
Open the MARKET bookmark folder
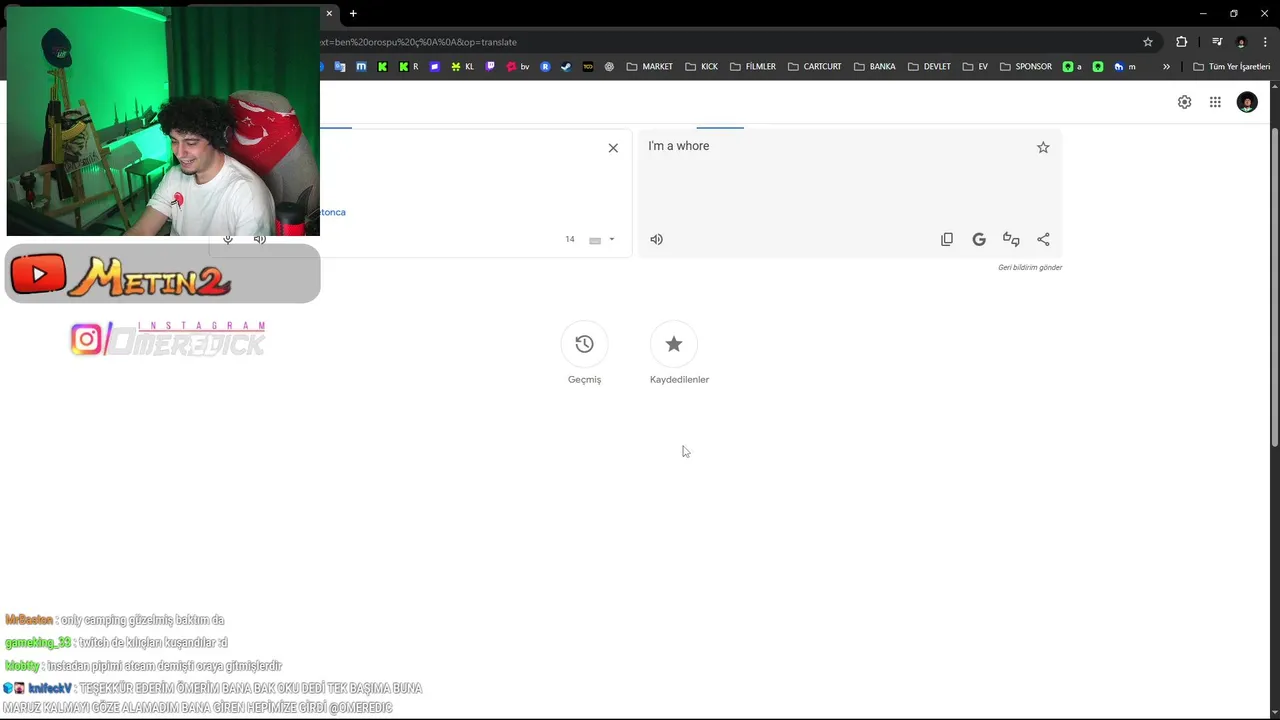coord(649,67)
